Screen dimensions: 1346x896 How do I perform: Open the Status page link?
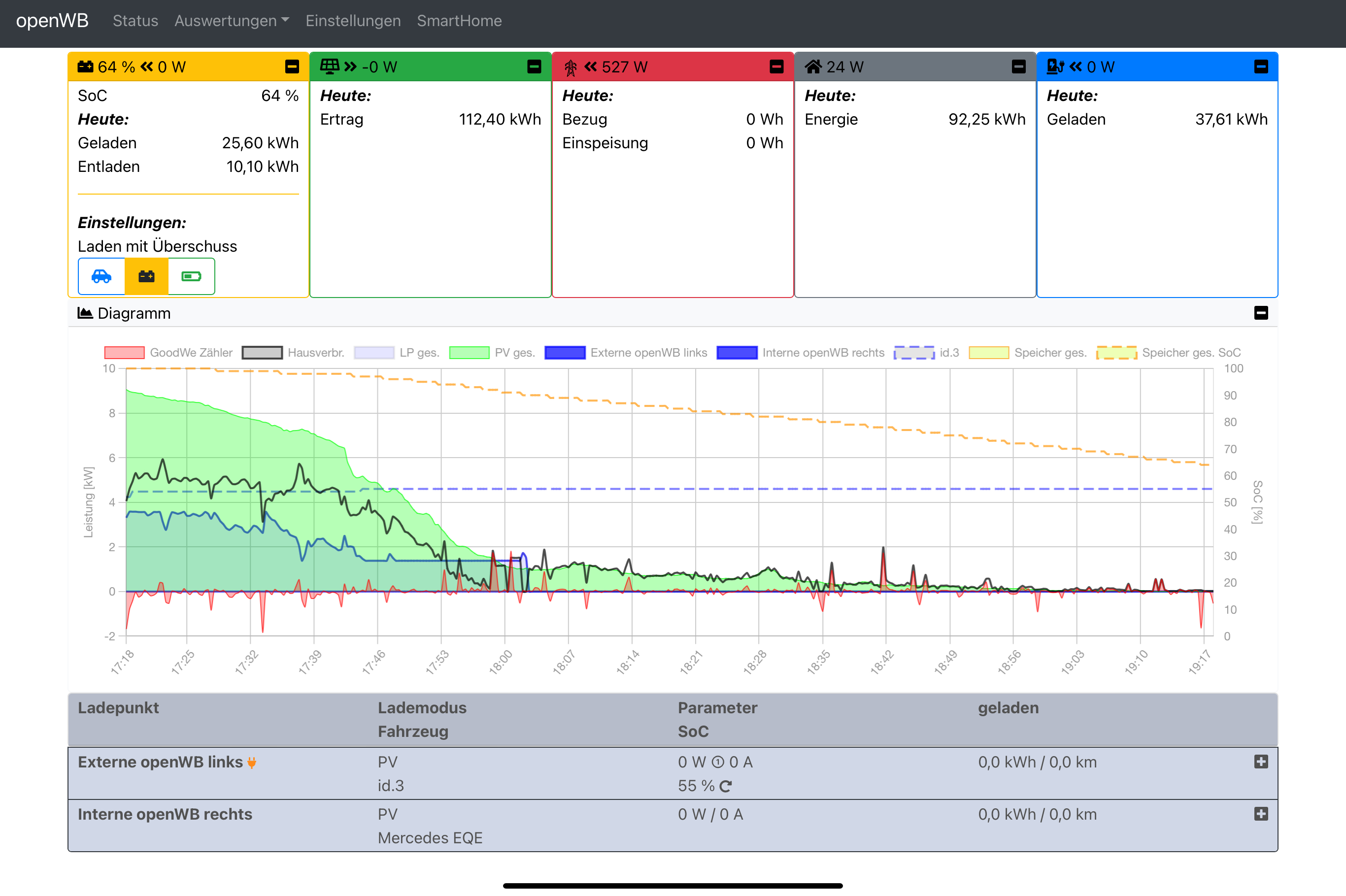tap(135, 21)
